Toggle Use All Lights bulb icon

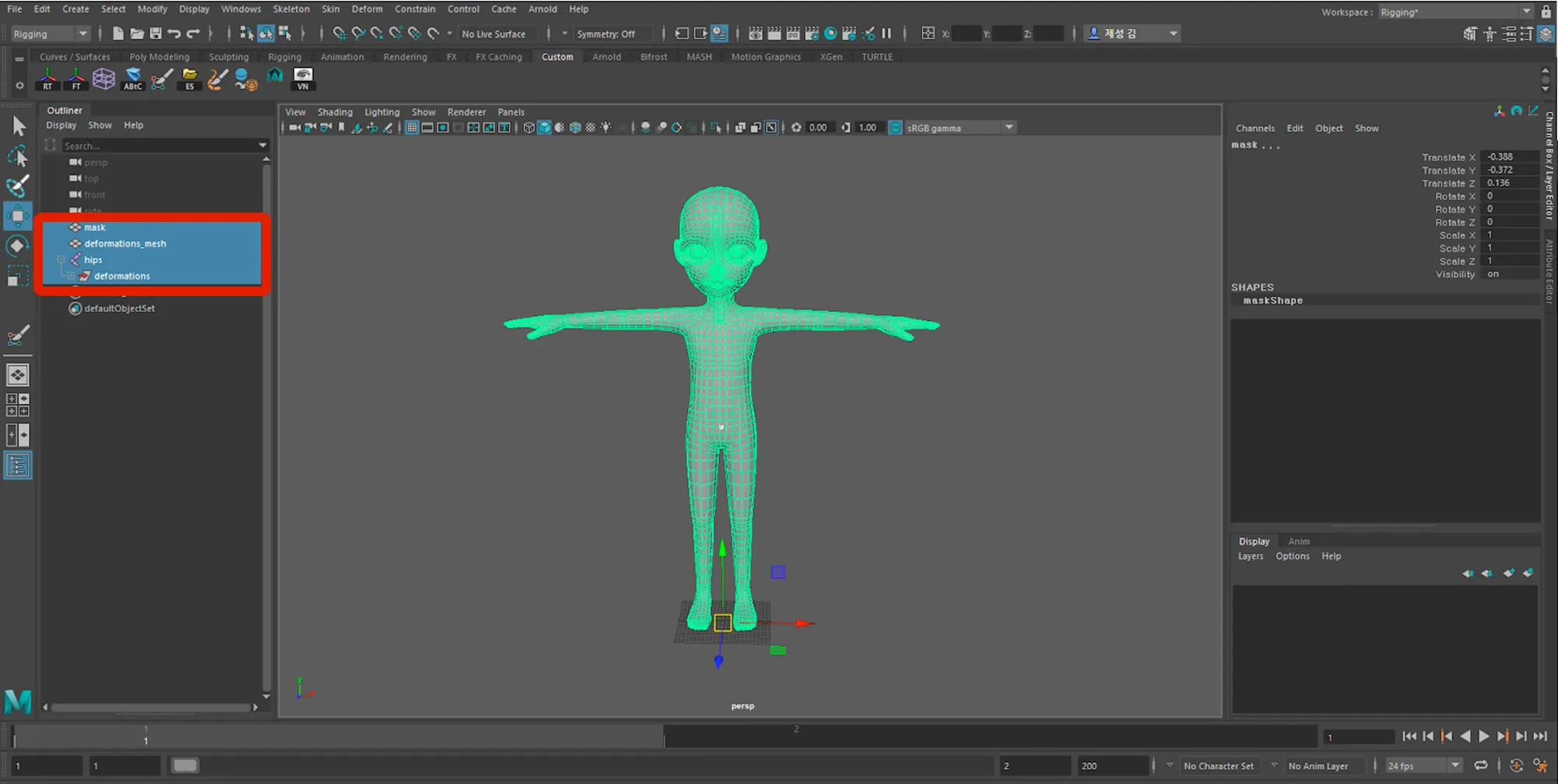[606, 128]
